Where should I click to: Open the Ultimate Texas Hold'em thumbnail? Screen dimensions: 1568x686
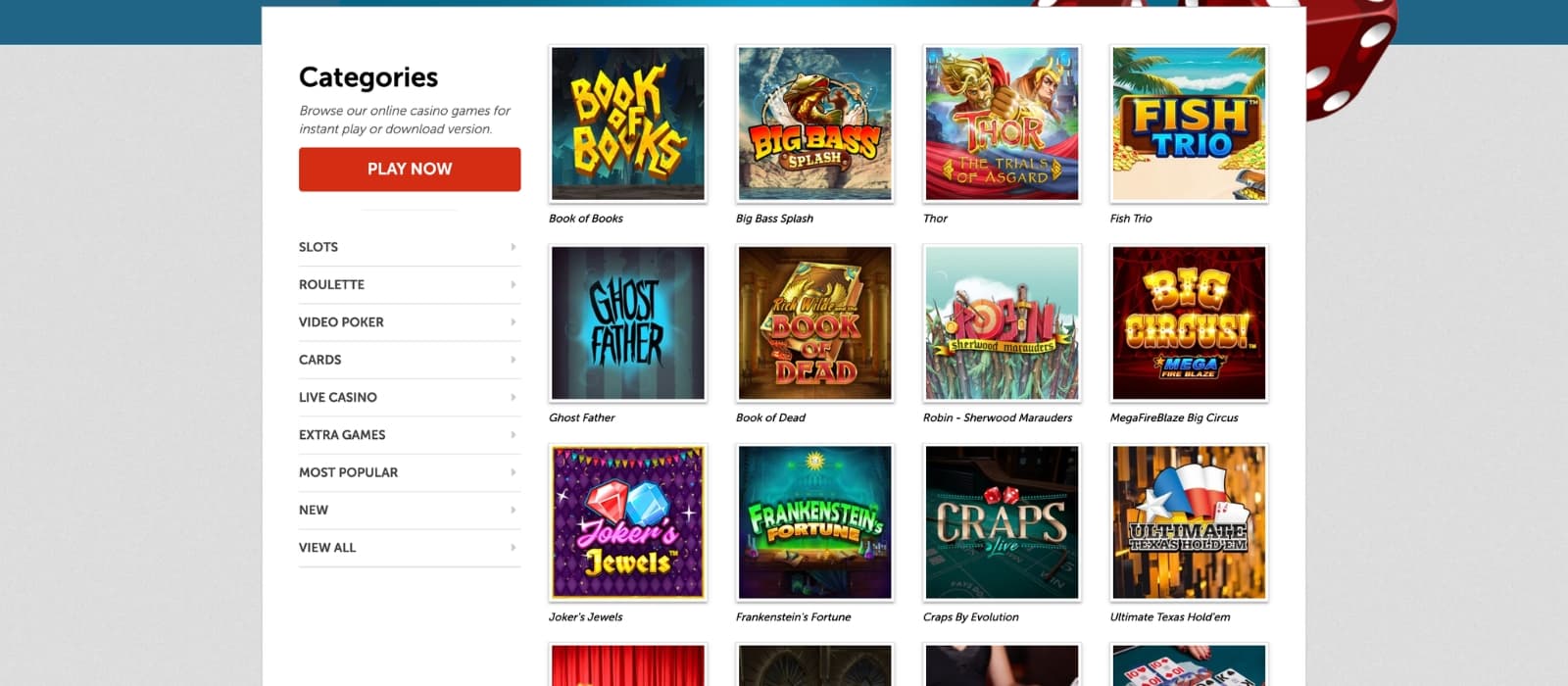point(1190,522)
